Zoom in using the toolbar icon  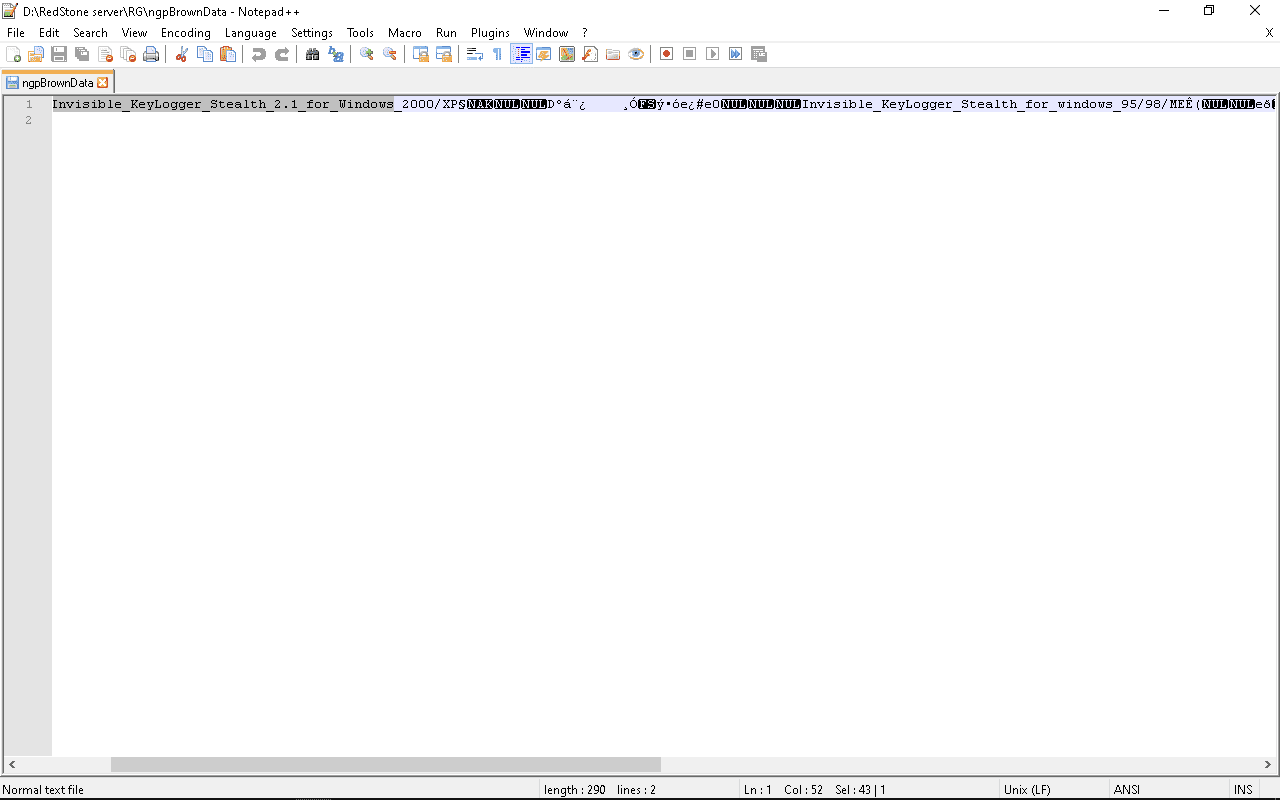click(367, 54)
